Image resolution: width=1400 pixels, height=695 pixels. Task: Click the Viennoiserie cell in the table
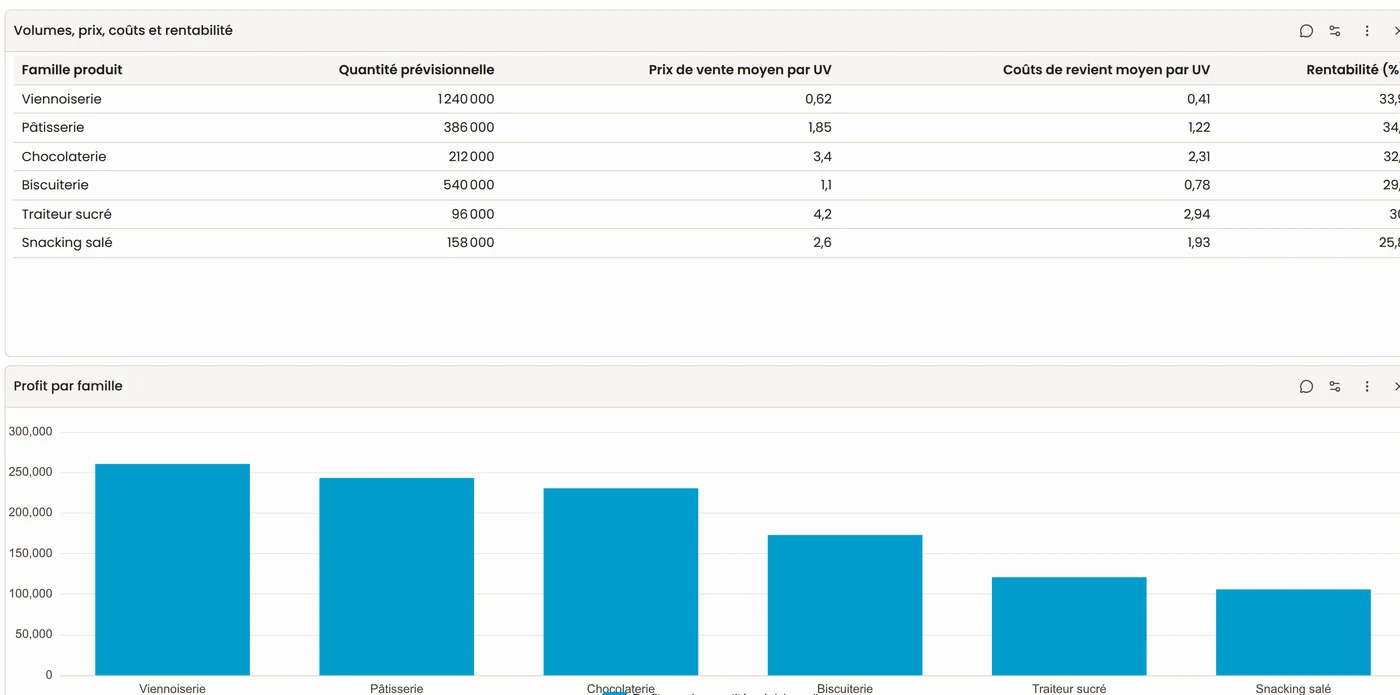[x=62, y=99]
